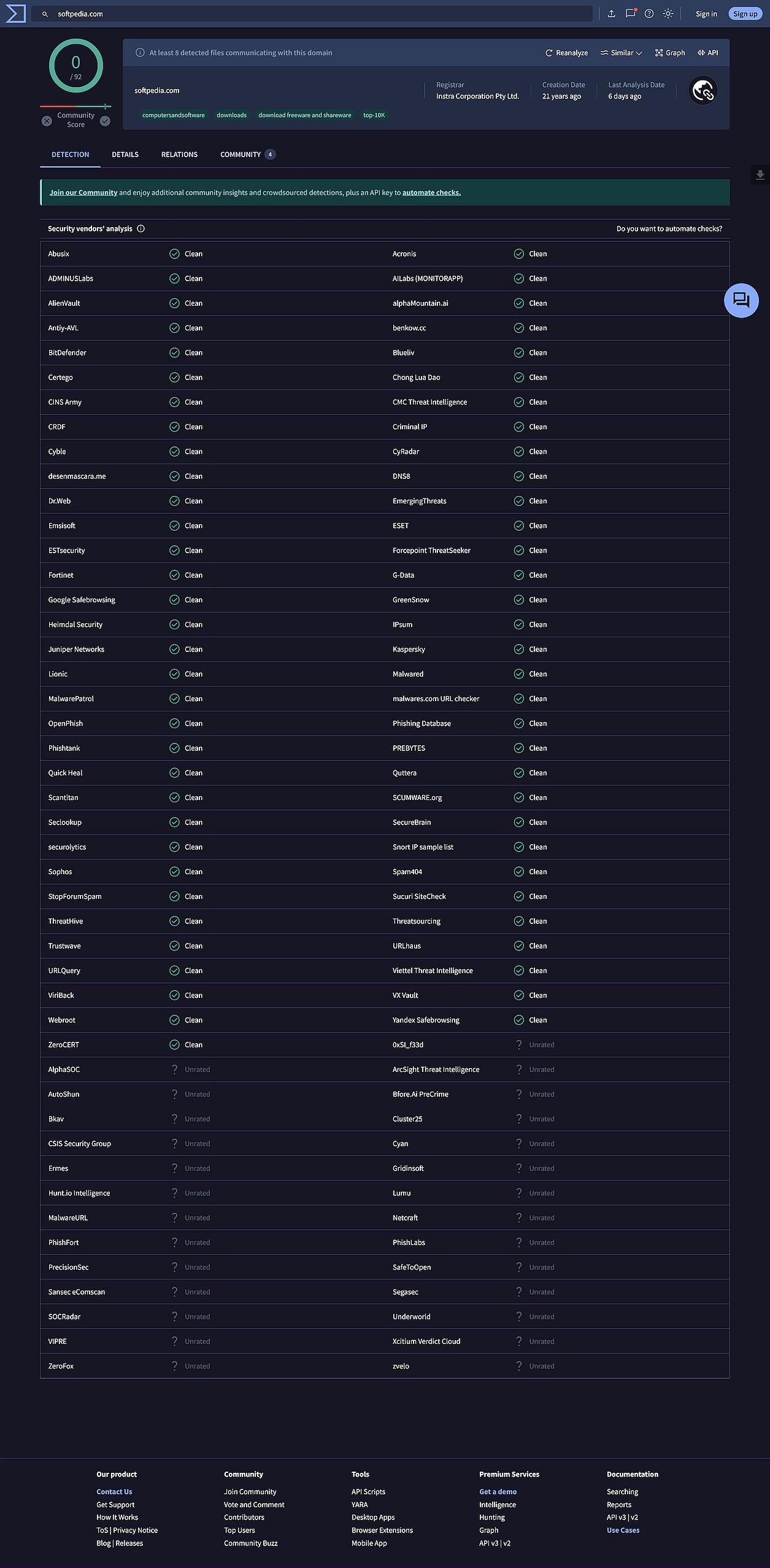The image size is (770, 1568).
Task: Open the Relations tab
Action: (x=179, y=155)
